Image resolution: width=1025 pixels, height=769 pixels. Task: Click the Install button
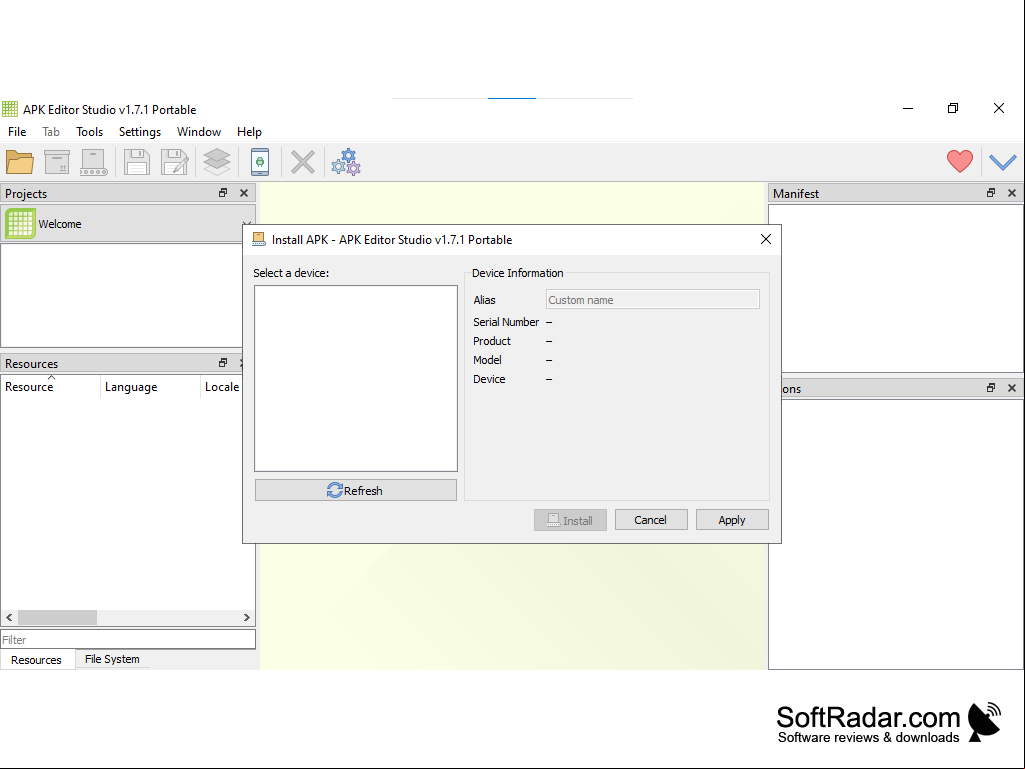pos(570,521)
